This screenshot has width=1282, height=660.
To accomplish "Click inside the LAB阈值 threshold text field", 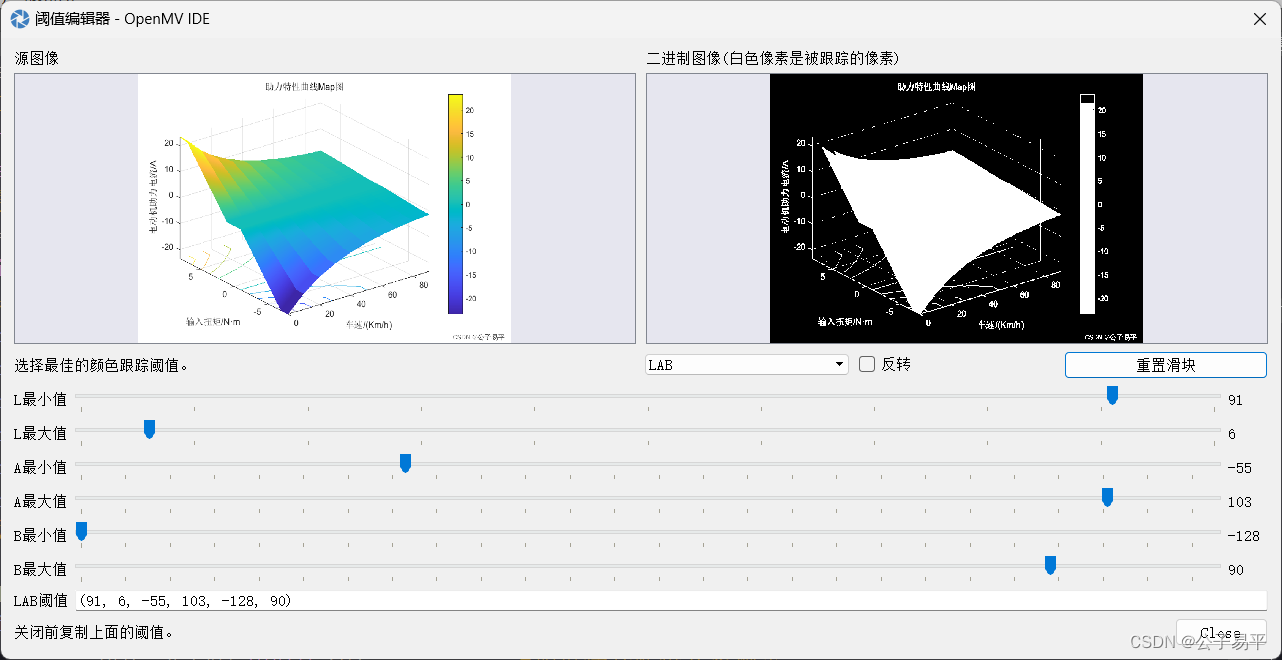I will 671,601.
